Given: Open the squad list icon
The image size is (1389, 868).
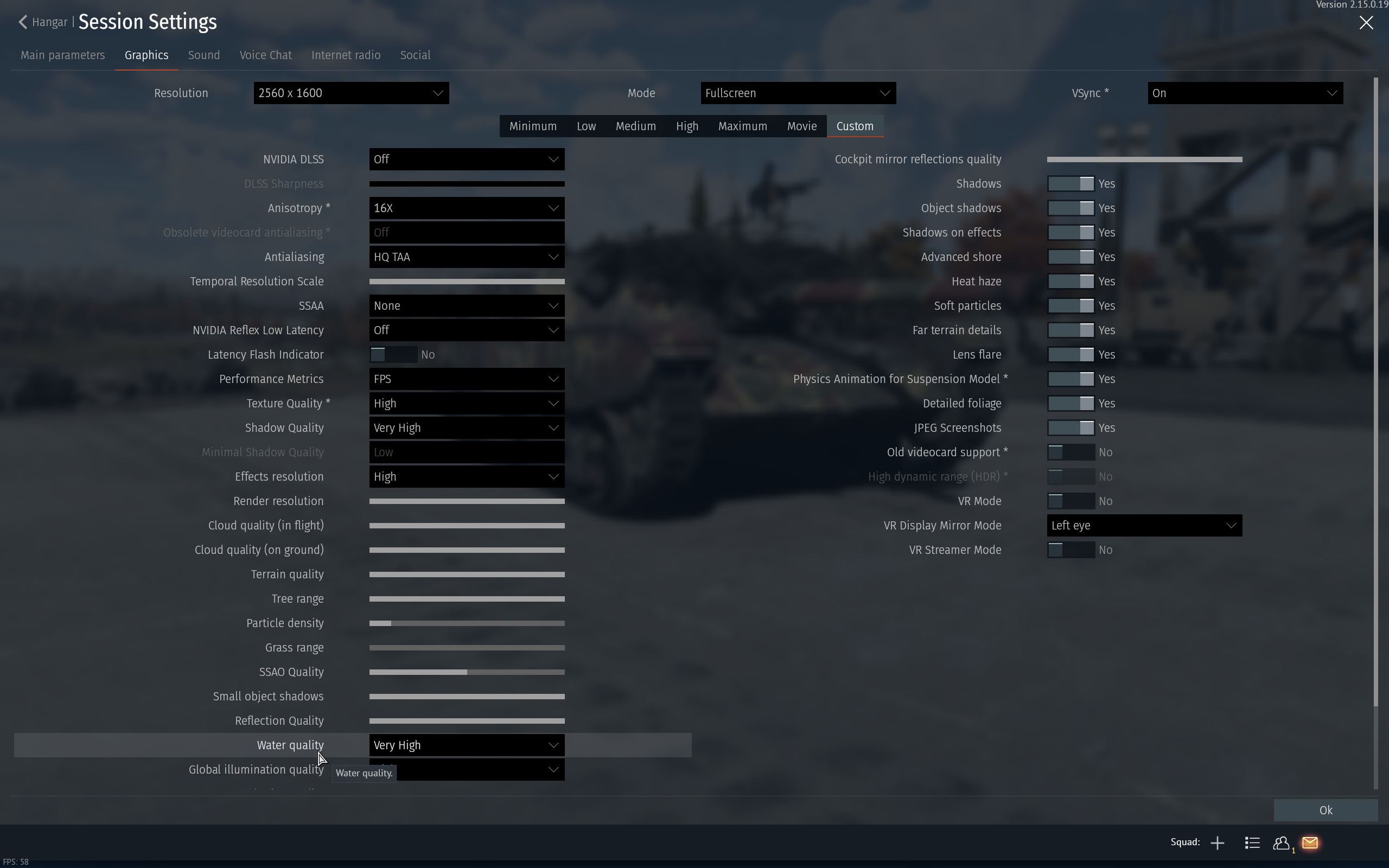Looking at the screenshot, I should [1252, 843].
